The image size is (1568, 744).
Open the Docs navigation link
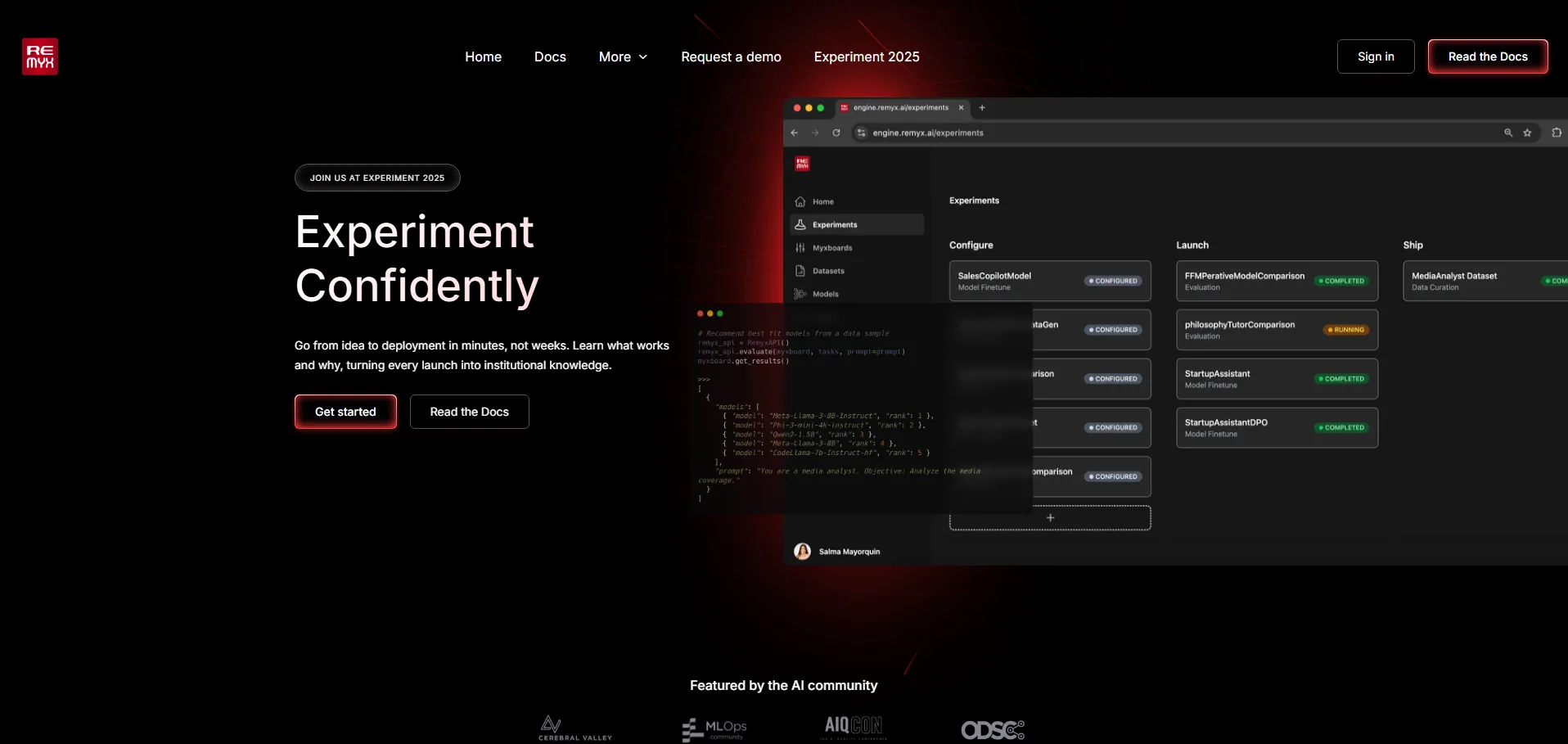point(550,56)
